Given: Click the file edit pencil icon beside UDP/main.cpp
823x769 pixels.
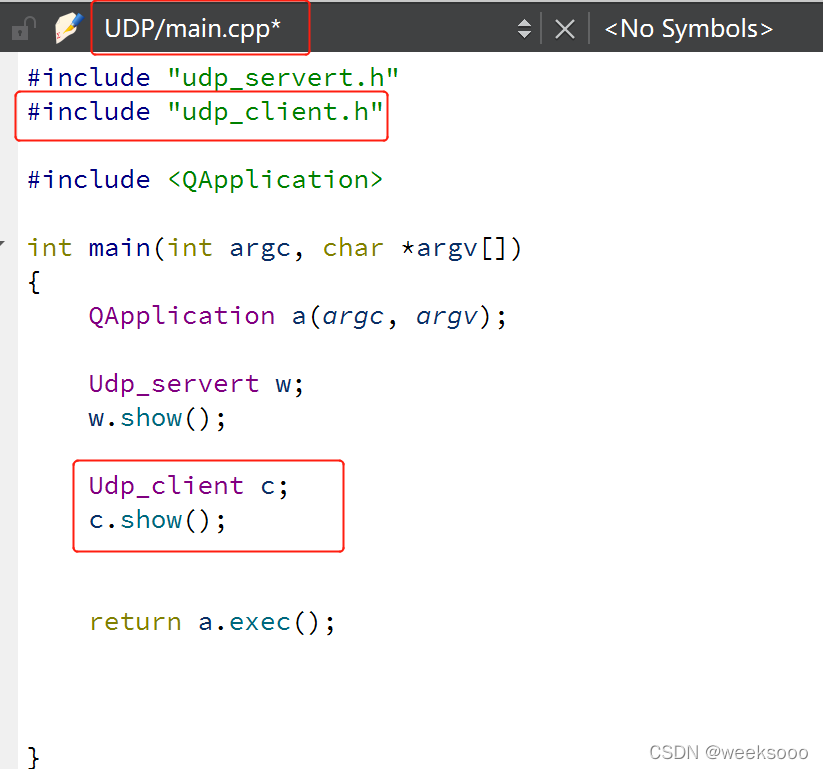Looking at the screenshot, I should tap(69, 28).
